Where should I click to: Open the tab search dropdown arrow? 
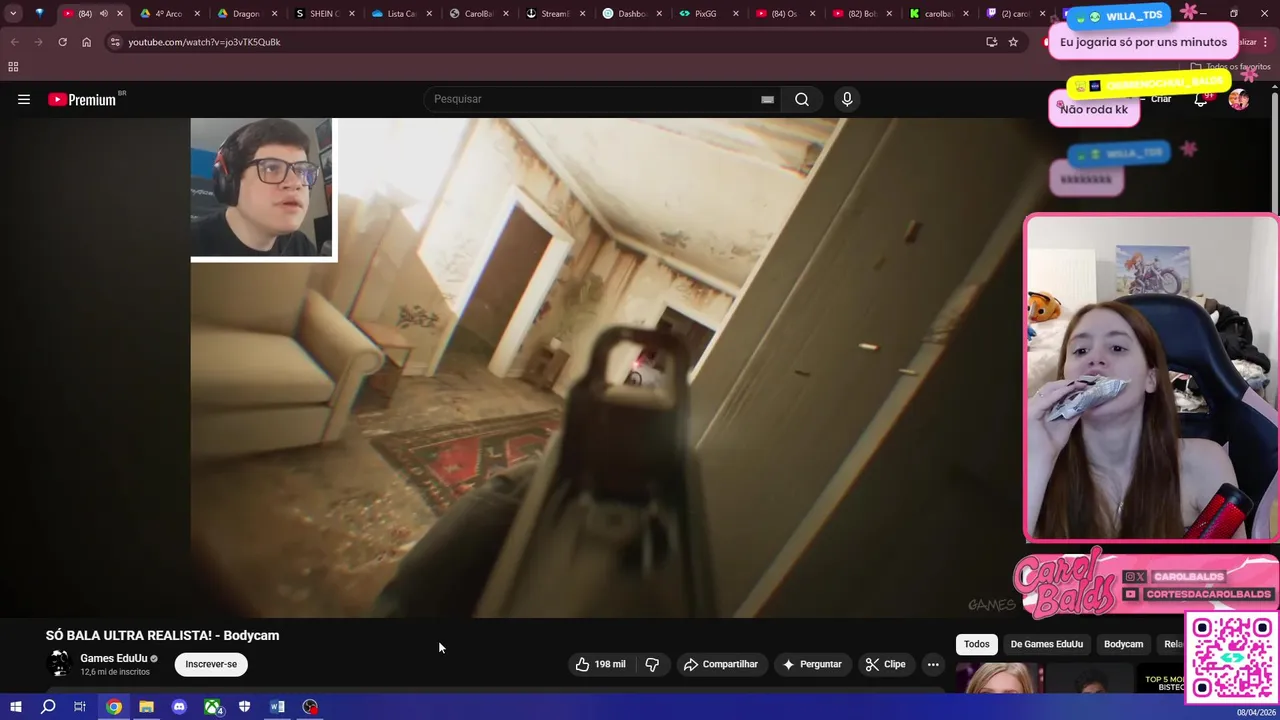tap(13, 13)
